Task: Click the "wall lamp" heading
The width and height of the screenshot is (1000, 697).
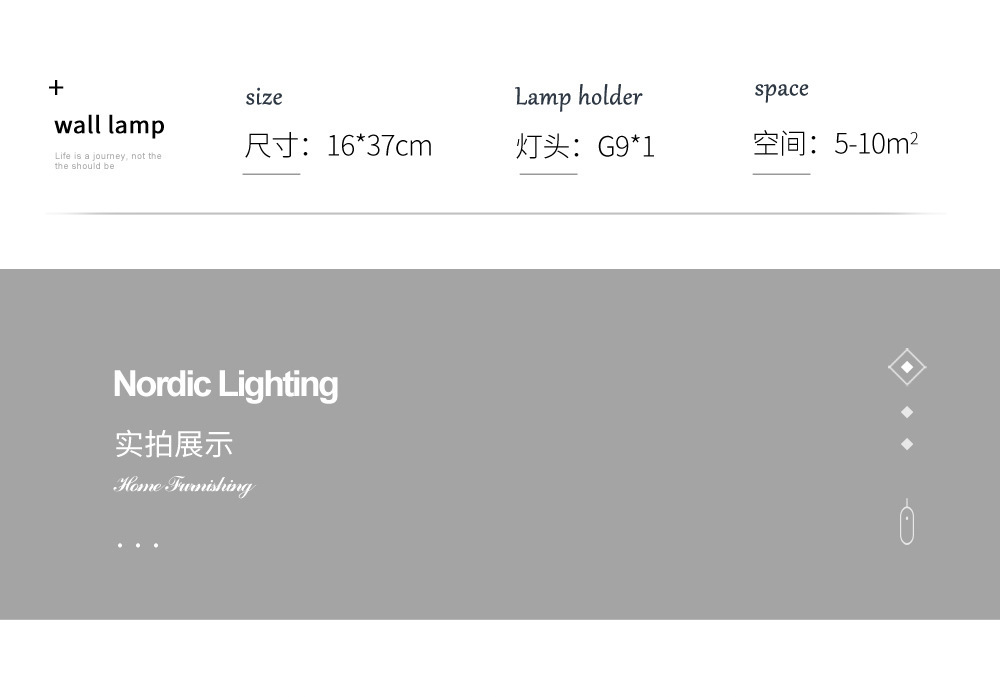Action: click(109, 126)
